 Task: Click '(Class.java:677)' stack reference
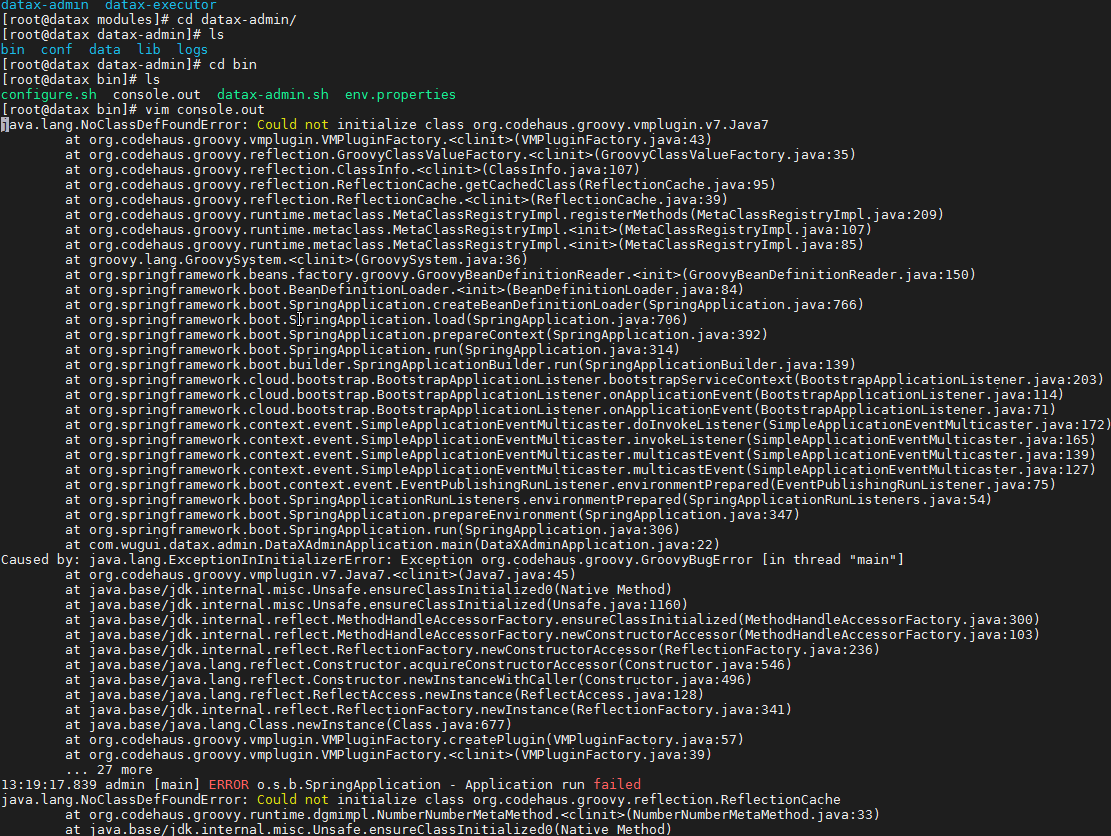[449, 725]
